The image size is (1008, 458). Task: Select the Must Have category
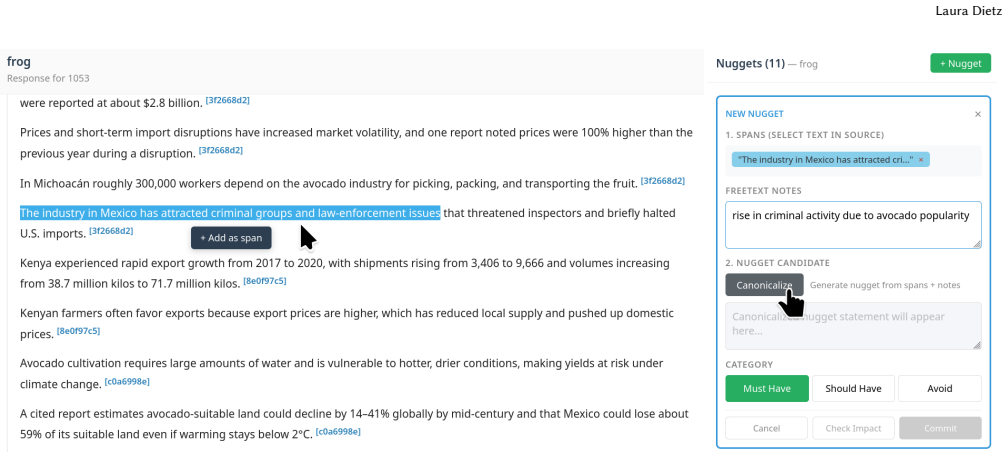click(767, 389)
